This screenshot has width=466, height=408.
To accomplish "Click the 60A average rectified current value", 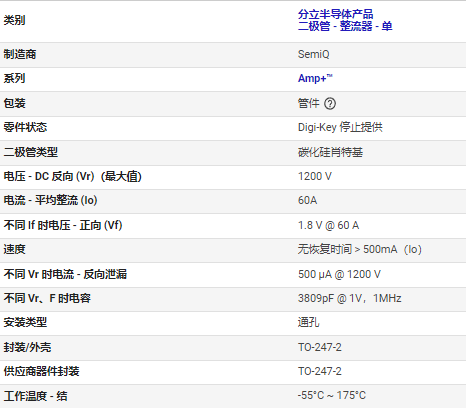I will point(307,200).
